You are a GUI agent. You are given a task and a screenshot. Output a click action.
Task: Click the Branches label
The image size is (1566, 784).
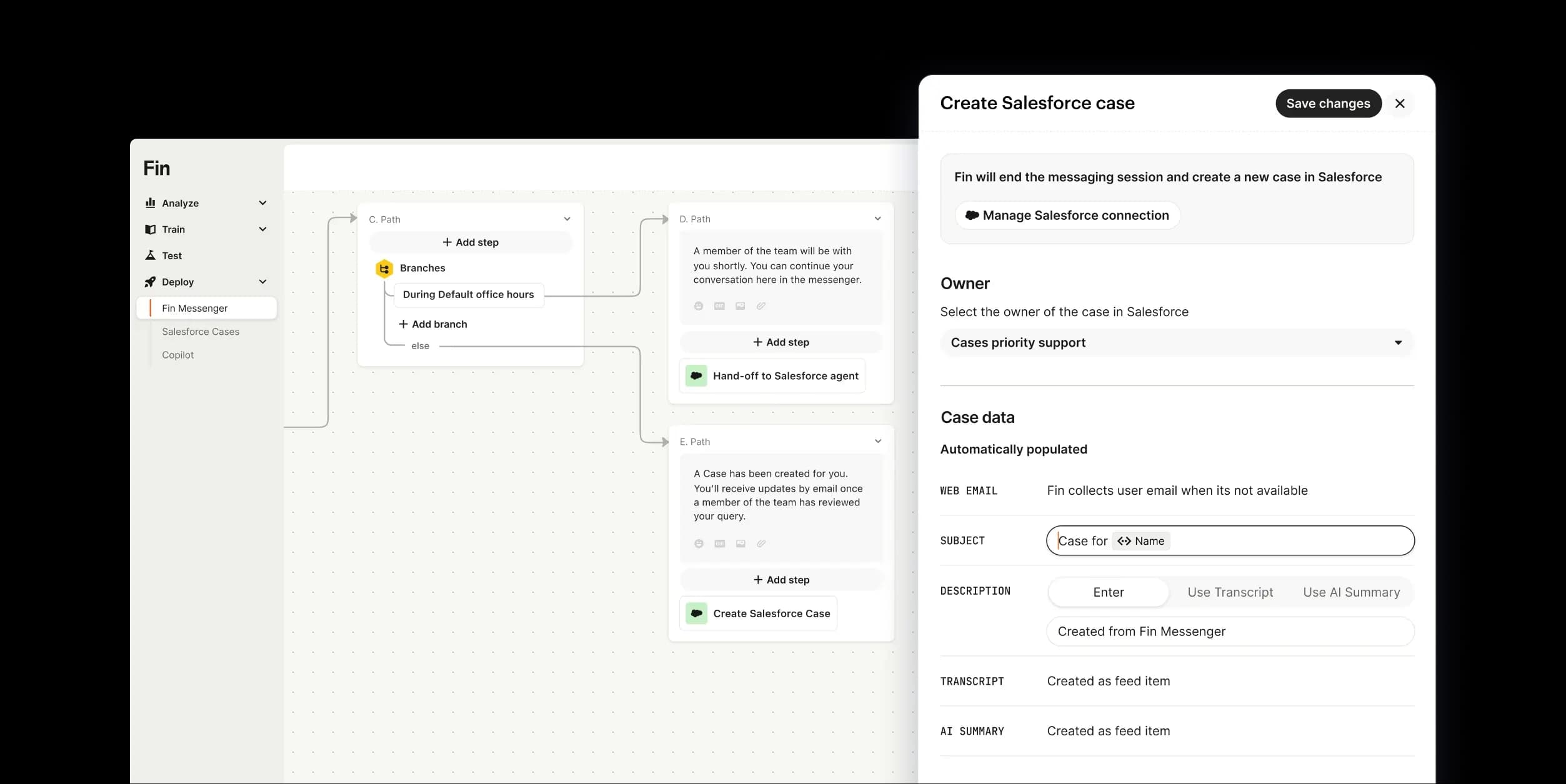422,268
